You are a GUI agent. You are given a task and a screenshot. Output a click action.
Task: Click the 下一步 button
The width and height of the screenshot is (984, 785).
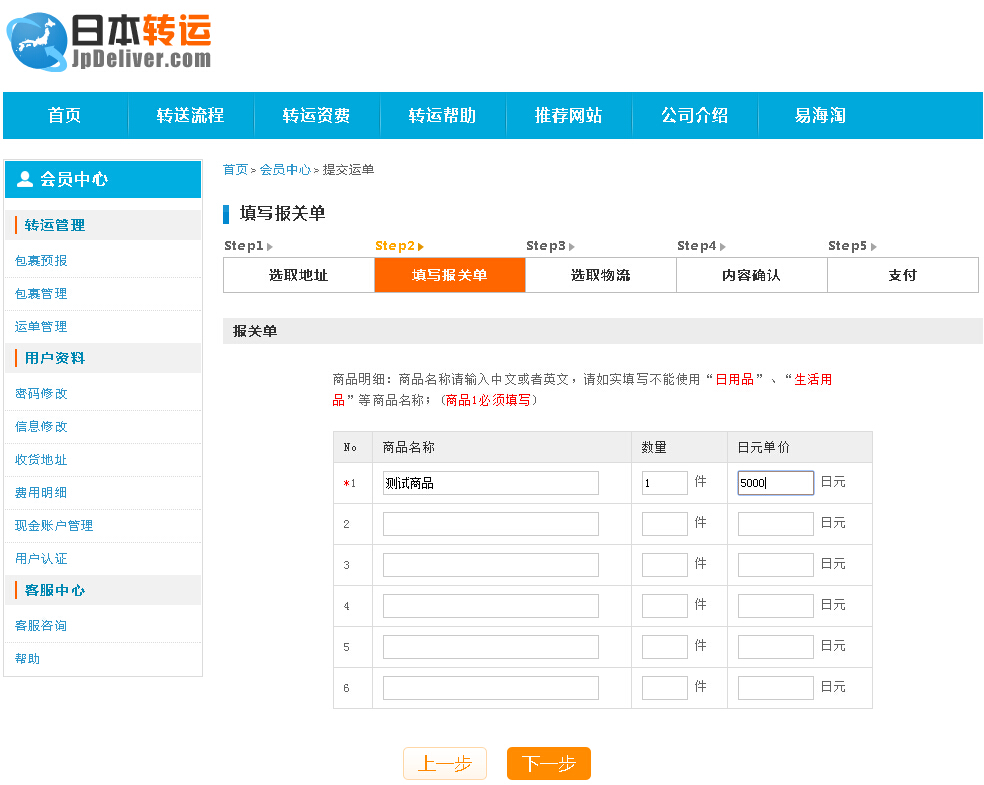click(x=547, y=762)
